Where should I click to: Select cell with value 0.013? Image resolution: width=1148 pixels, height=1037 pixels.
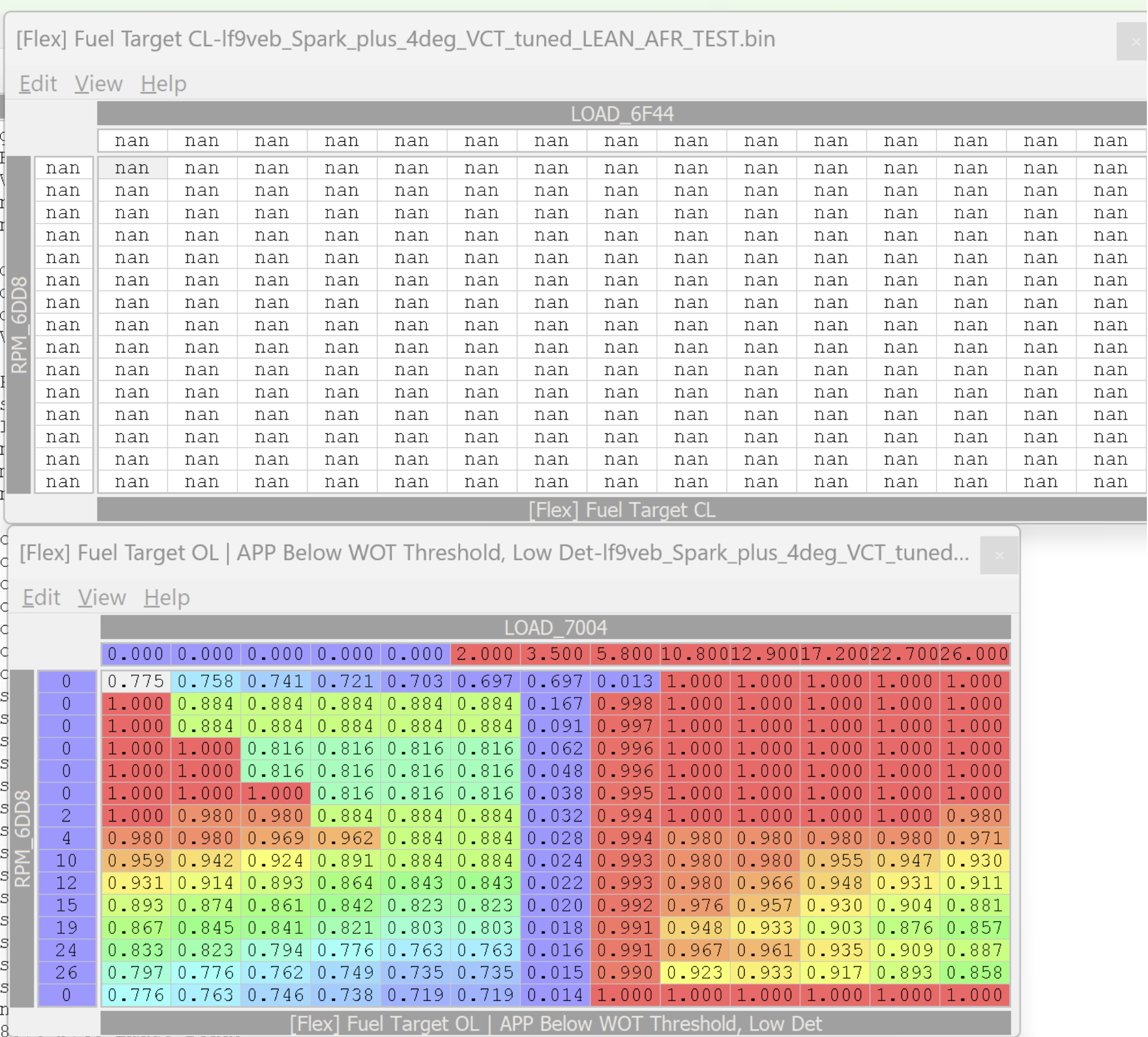[625, 682]
